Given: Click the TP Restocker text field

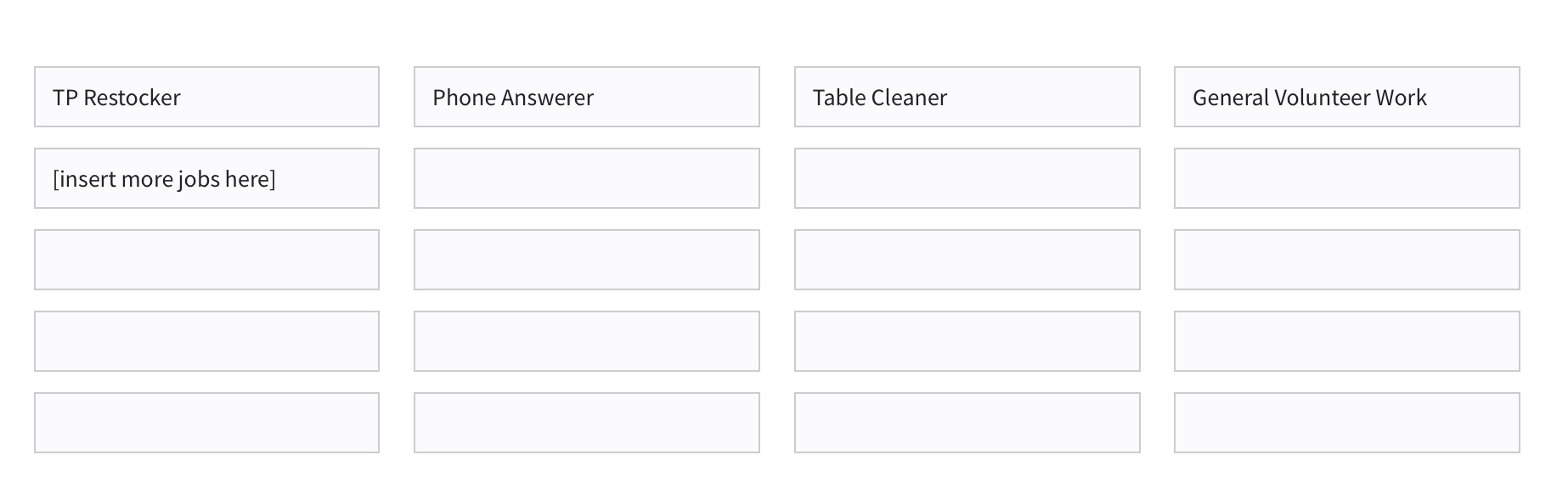Looking at the screenshot, I should [x=206, y=97].
